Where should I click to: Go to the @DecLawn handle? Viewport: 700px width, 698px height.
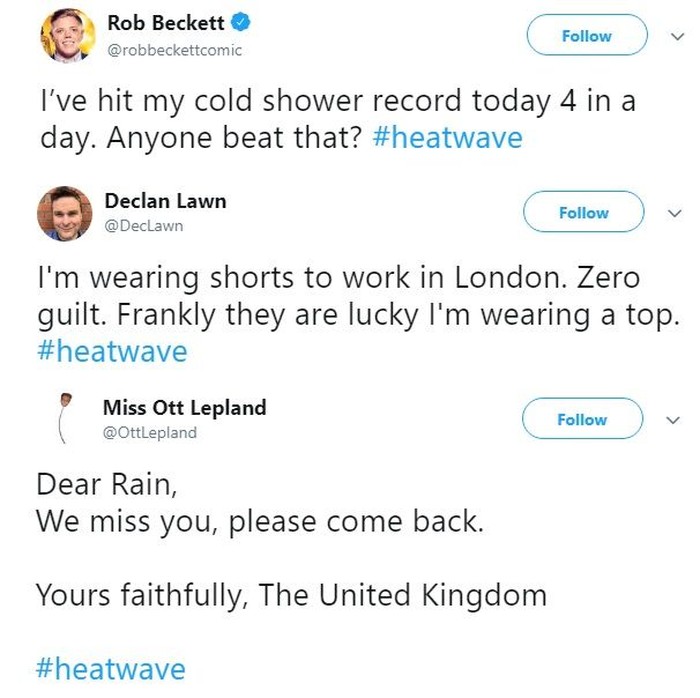coord(144,226)
